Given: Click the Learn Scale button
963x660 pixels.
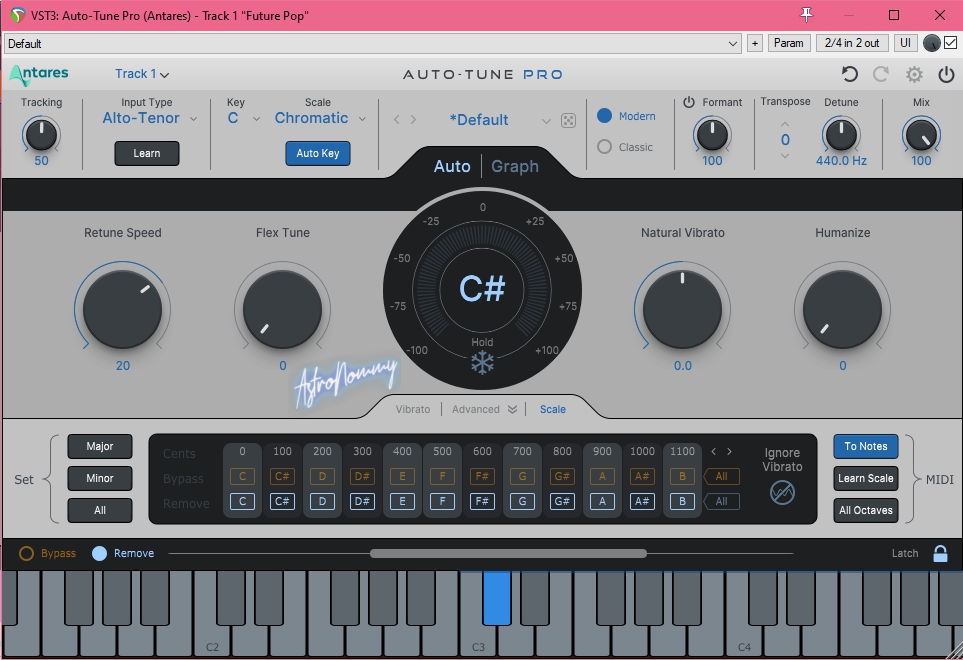Looking at the screenshot, I should [865, 478].
